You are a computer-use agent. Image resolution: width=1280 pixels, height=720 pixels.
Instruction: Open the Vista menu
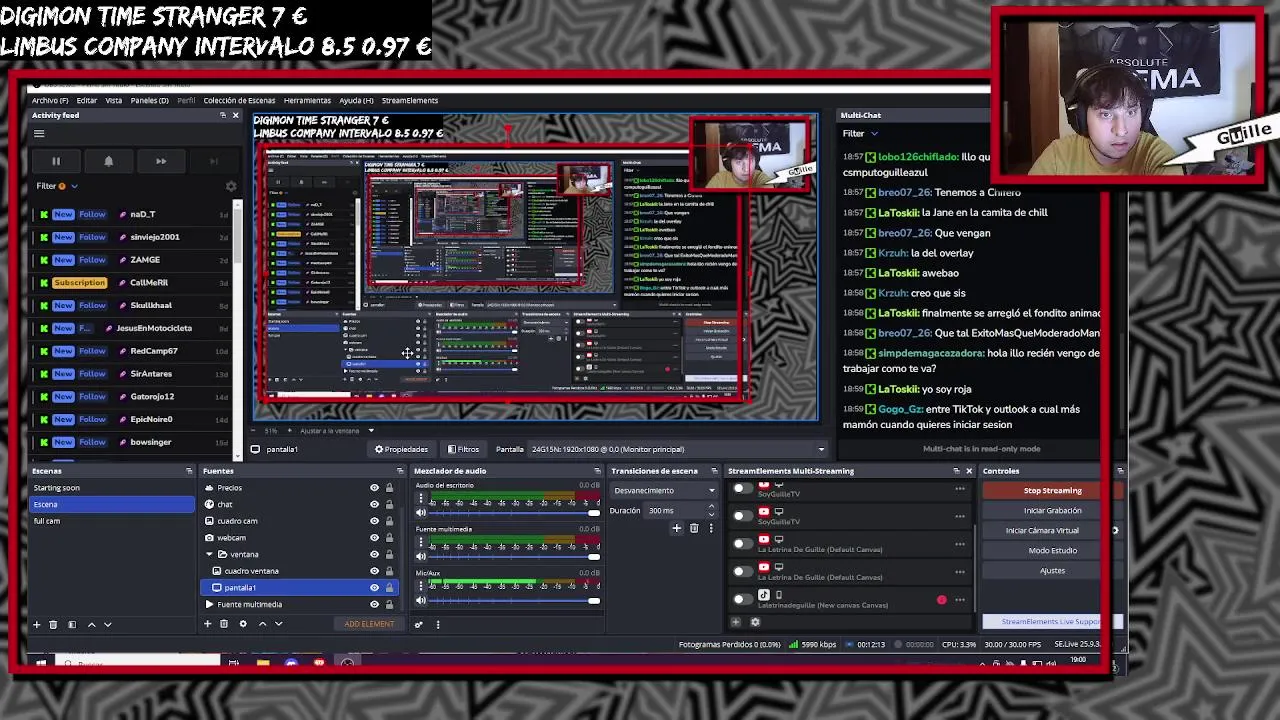pyautogui.click(x=114, y=100)
